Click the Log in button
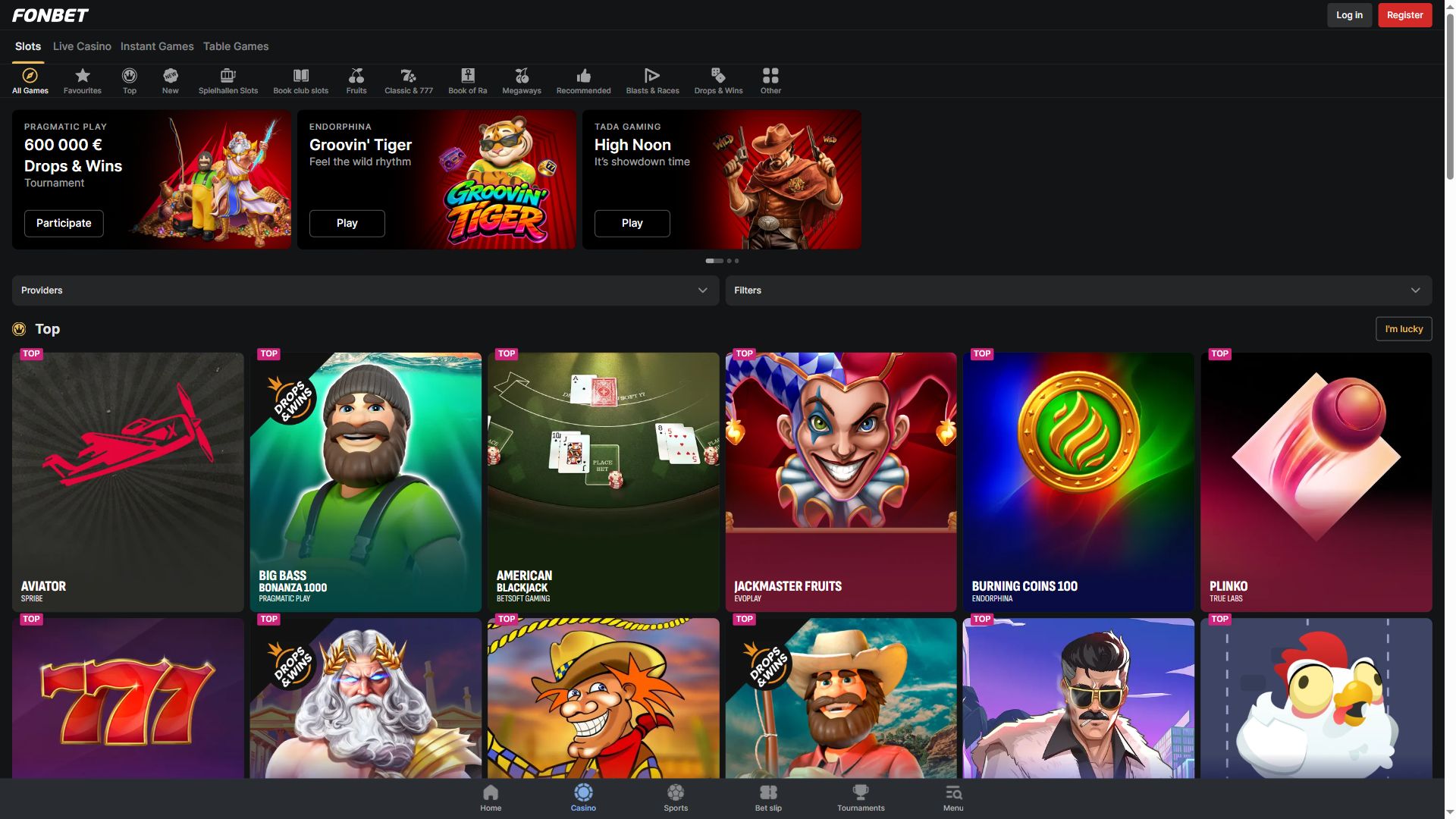This screenshot has width=1456, height=819. pos(1349,15)
